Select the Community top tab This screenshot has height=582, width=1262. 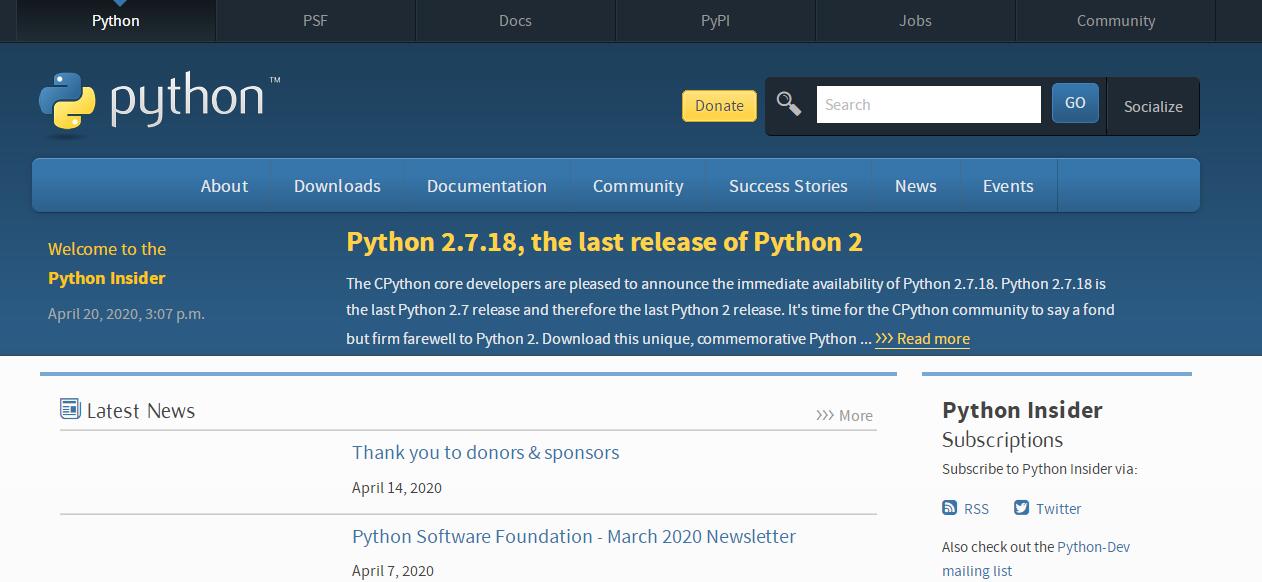click(x=1116, y=20)
